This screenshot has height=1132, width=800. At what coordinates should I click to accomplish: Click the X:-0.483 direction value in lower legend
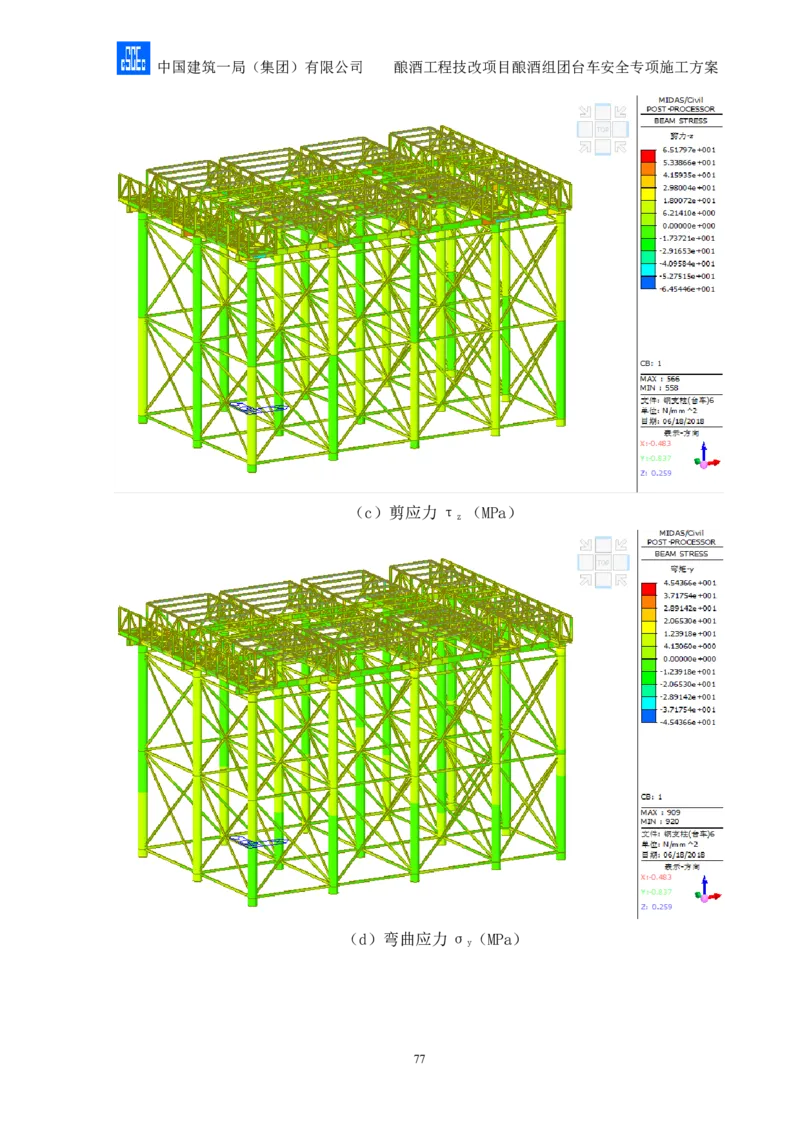658,876
